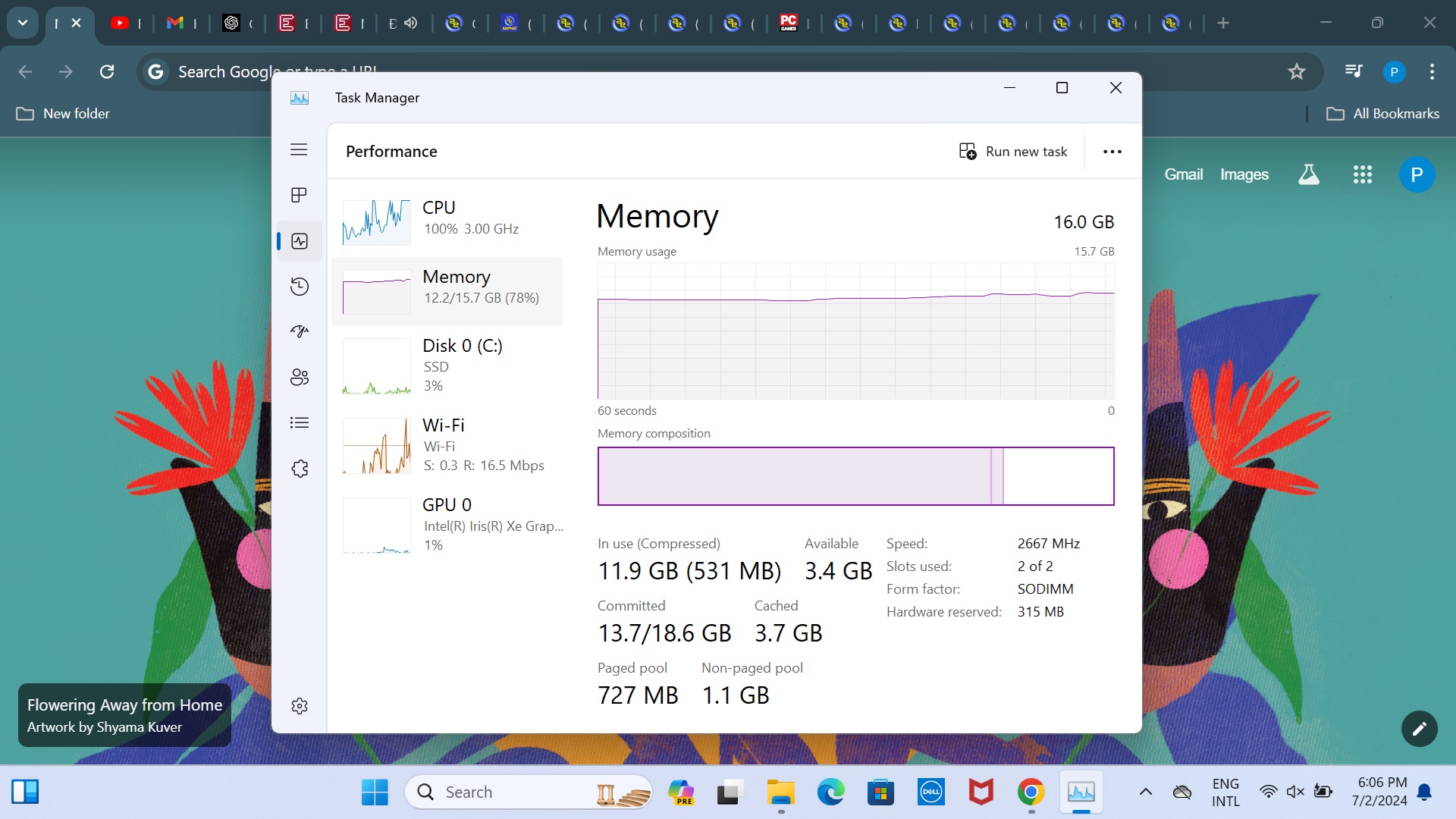Image resolution: width=1456 pixels, height=819 pixels.
Task: Select the Performance tab label
Action: pos(390,151)
